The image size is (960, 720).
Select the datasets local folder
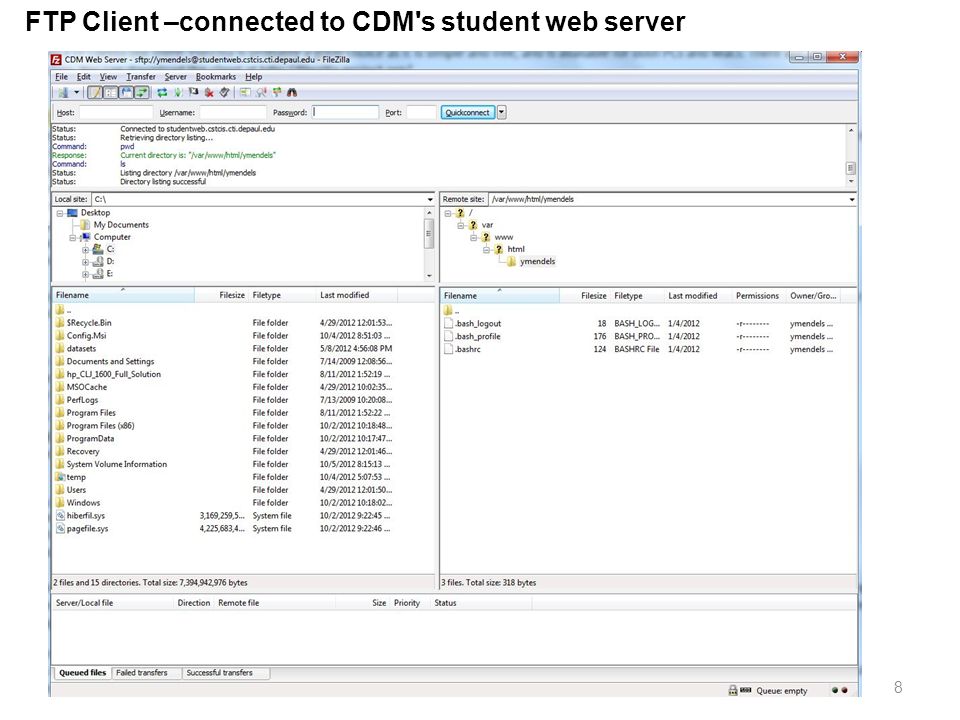tap(81, 348)
